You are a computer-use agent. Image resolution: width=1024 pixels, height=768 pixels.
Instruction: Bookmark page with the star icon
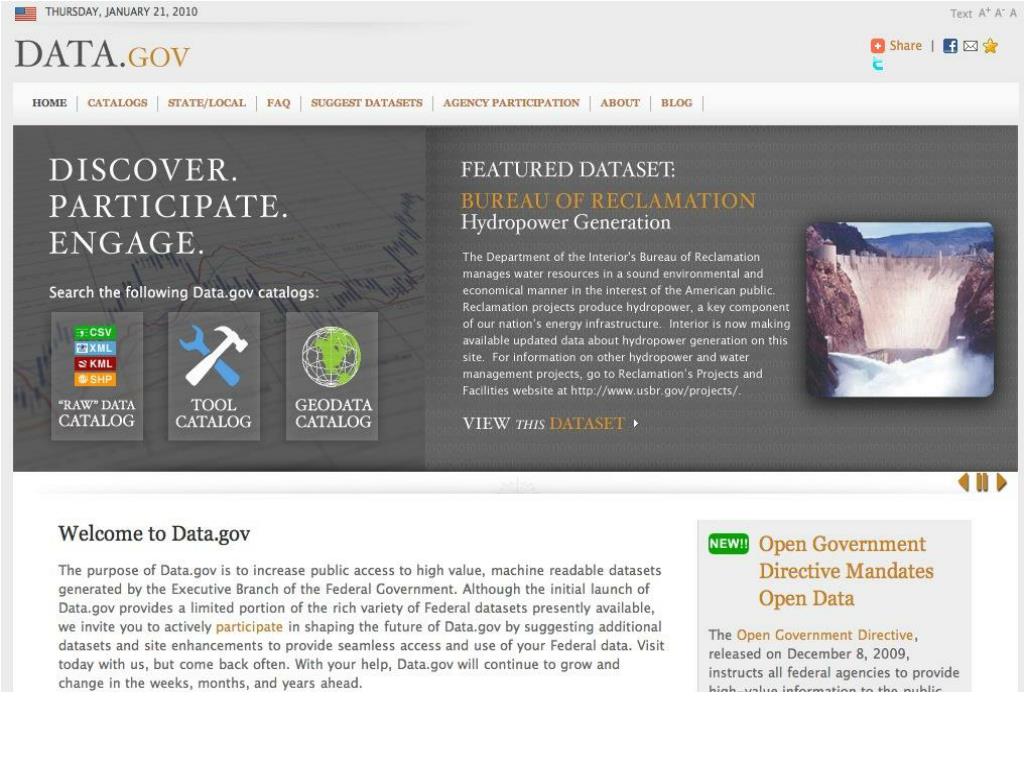(x=990, y=46)
